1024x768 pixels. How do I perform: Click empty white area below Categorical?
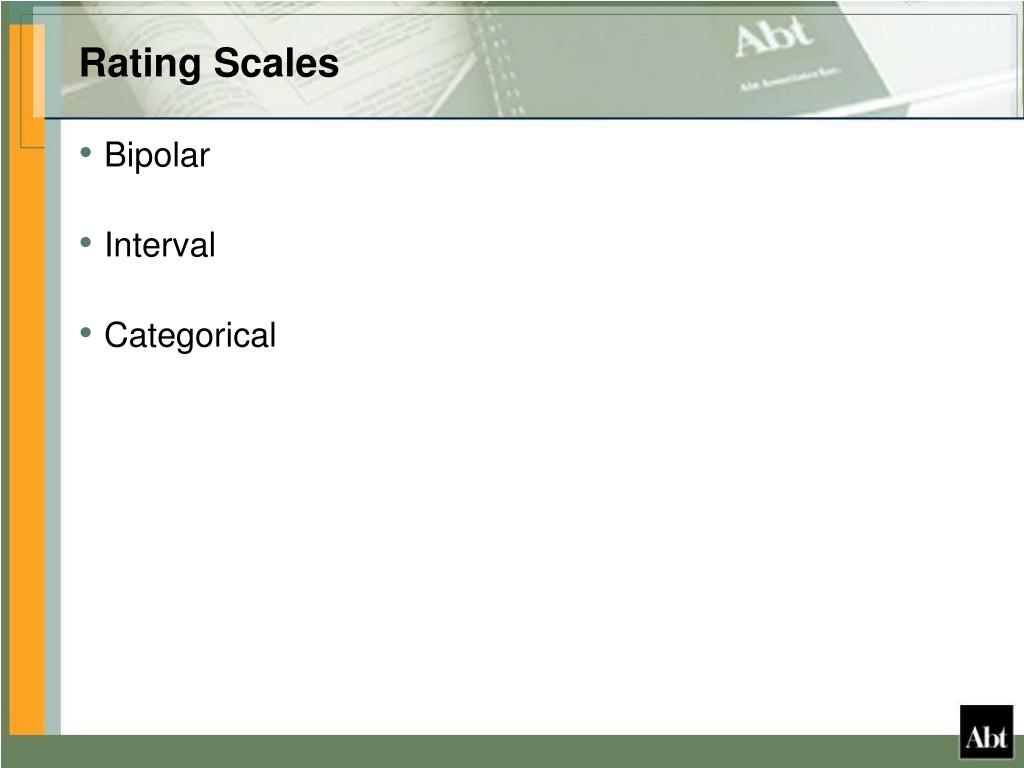click(x=522, y=536)
